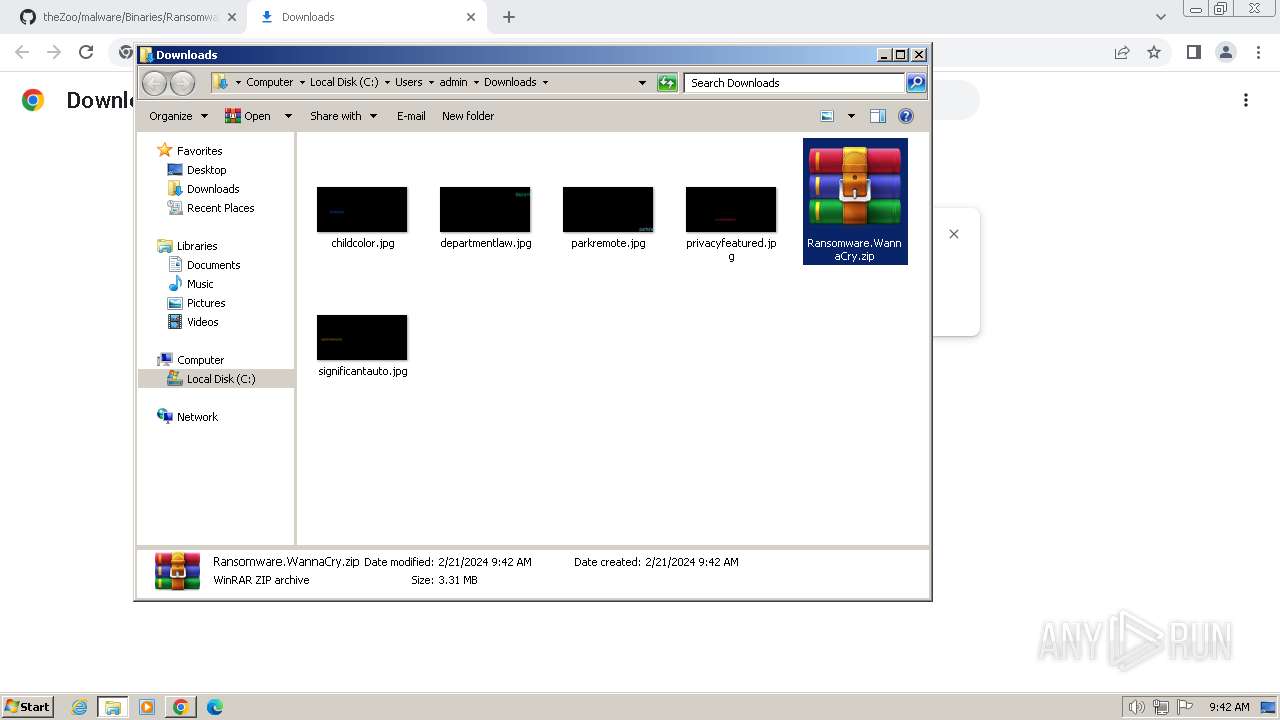Refresh the Downloads folder view
This screenshot has height=720, width=1280.
pyautogui.click(x=667, y=83)
